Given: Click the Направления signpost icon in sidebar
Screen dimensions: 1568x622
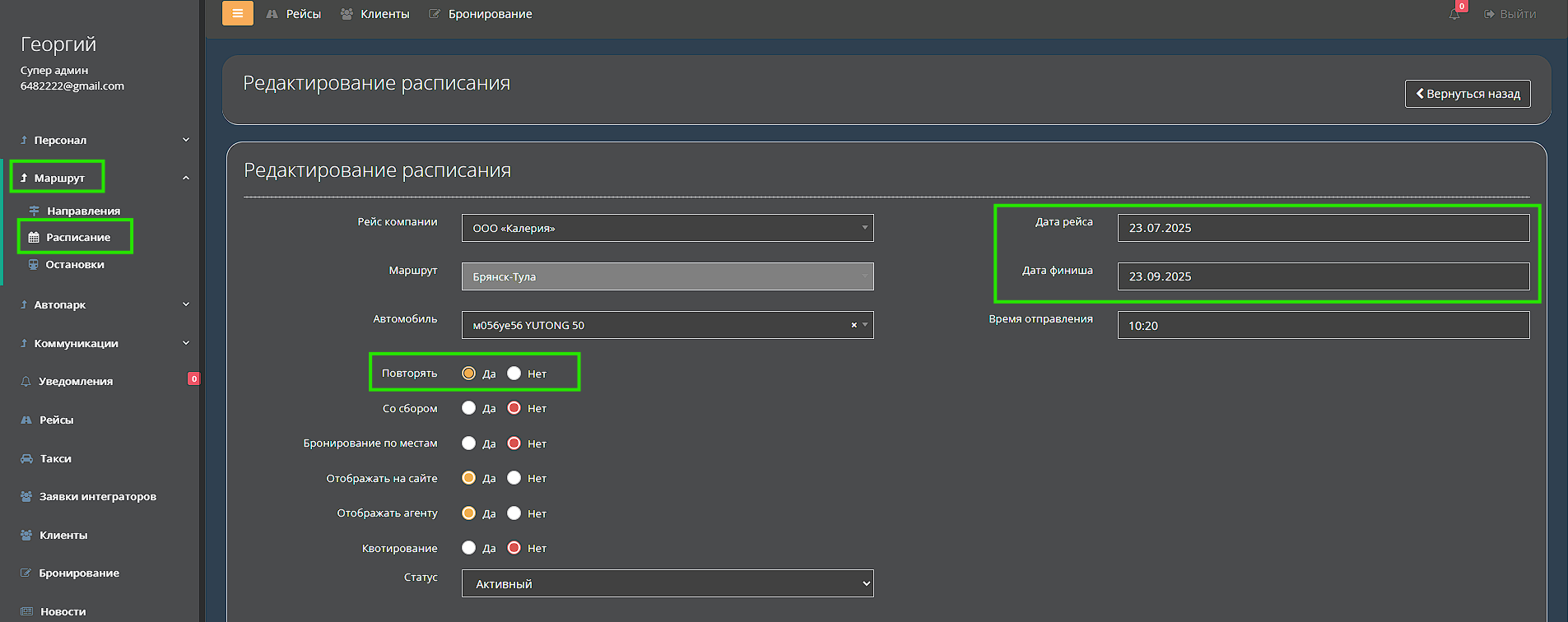Looking at the screenshot, I should pyautogui.click(x=34, y=211).
